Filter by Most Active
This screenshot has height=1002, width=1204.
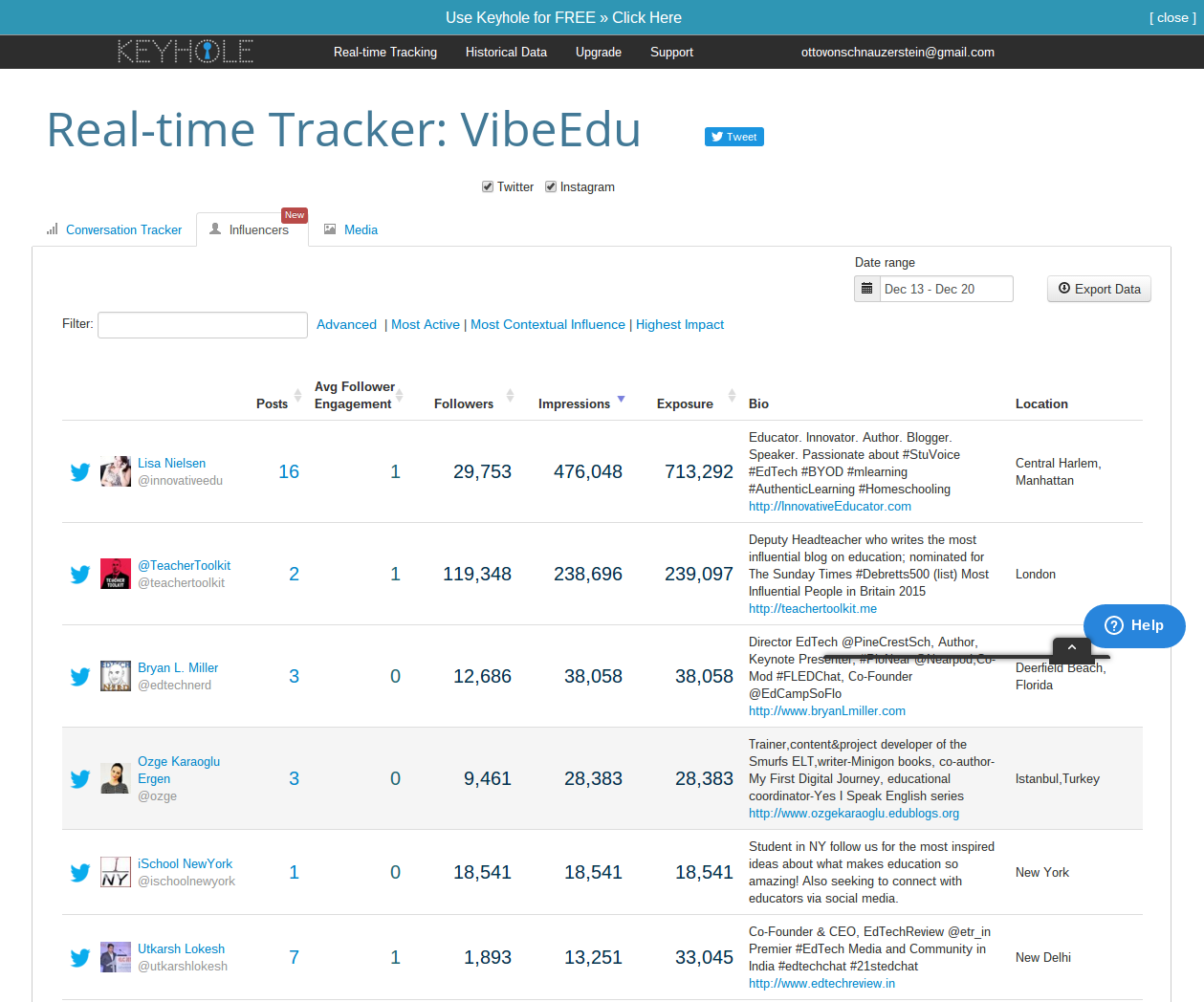[426, 325]
